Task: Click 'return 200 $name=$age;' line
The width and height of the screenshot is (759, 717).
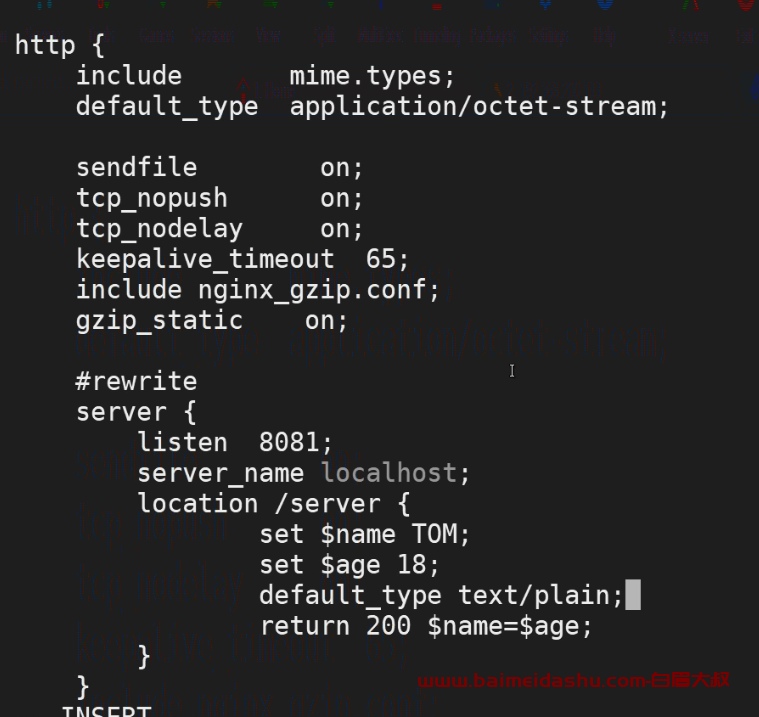Action: (x=426, y=626)
